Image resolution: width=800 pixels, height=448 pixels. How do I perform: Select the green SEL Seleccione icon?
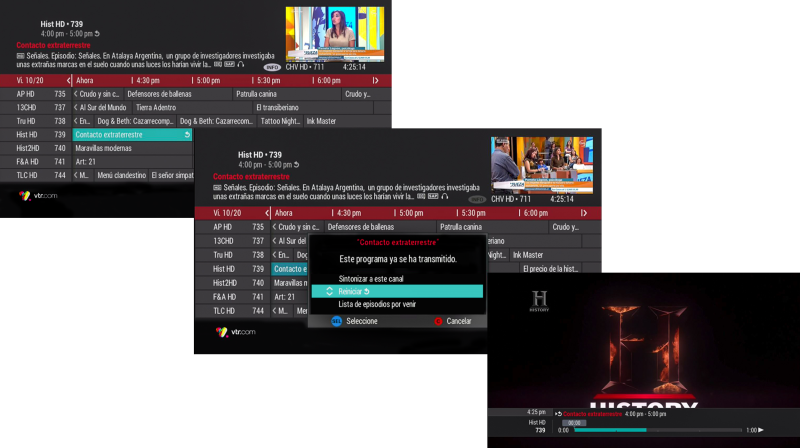click(x=337, y=321)
